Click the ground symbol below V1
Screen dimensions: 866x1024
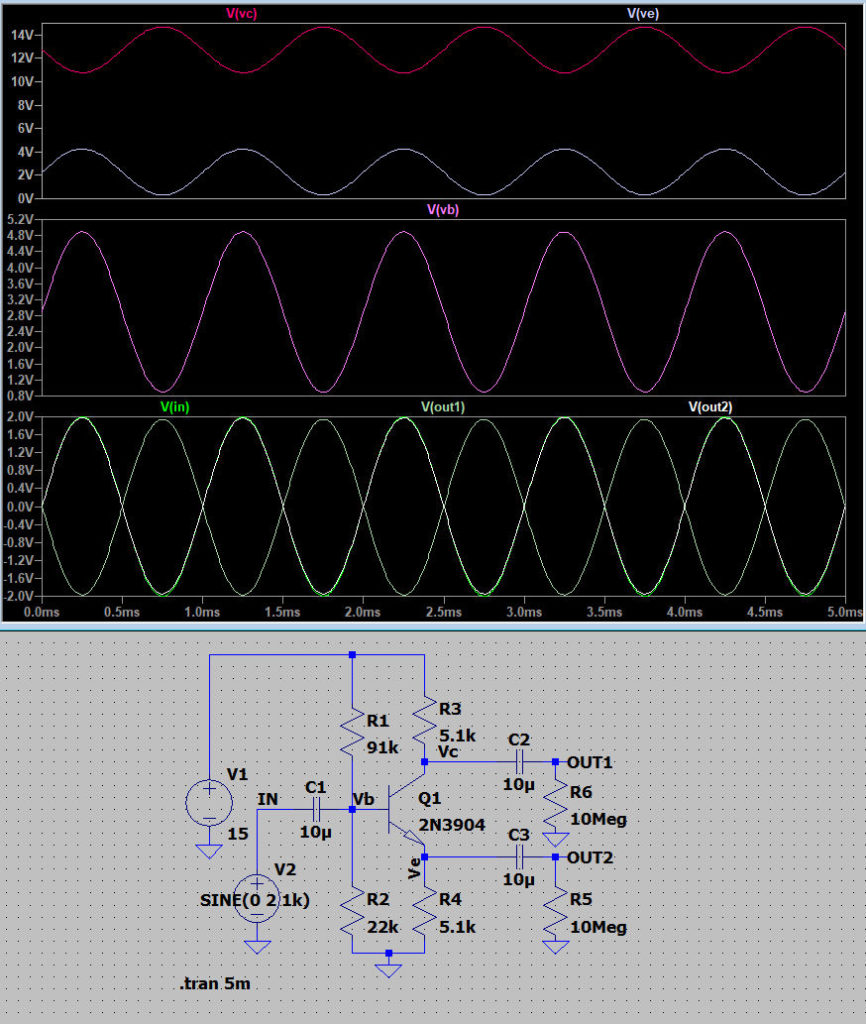[209, 850]
